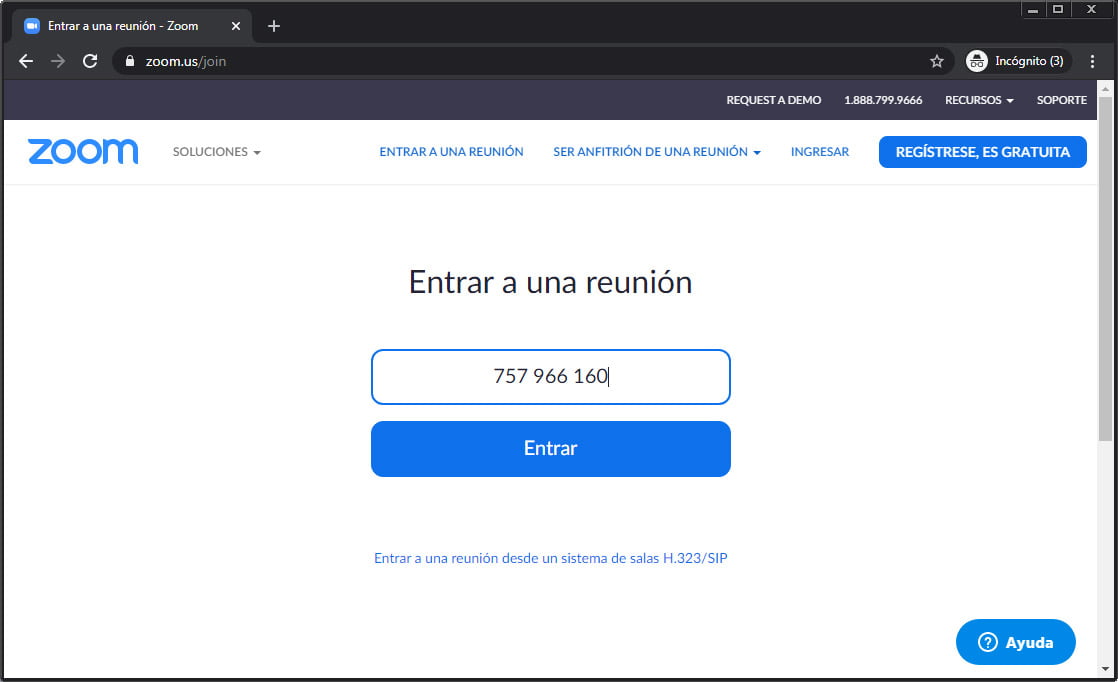The width and height of the screenshot is (1118, 682).
Task: Reload the zoom.us/join page
Action: click(x=90, y=61)
